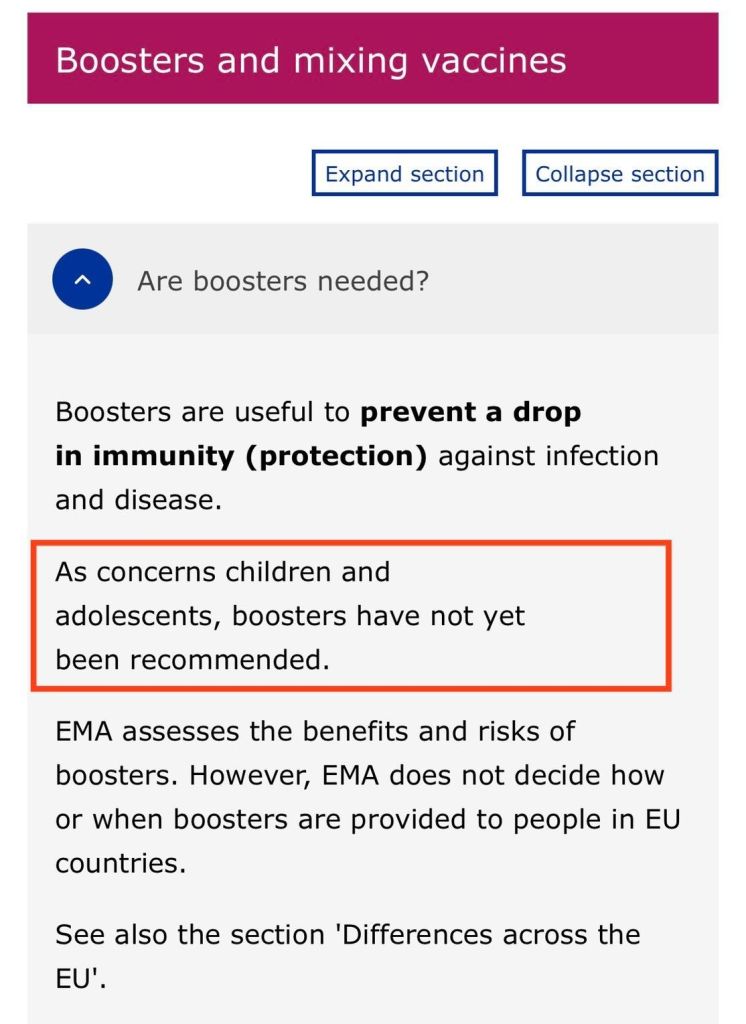Click the 'boosters. However, EMA does not decide' line
Screen dimensions: 746x1024
pyautogui.click(x=360, y=775)
